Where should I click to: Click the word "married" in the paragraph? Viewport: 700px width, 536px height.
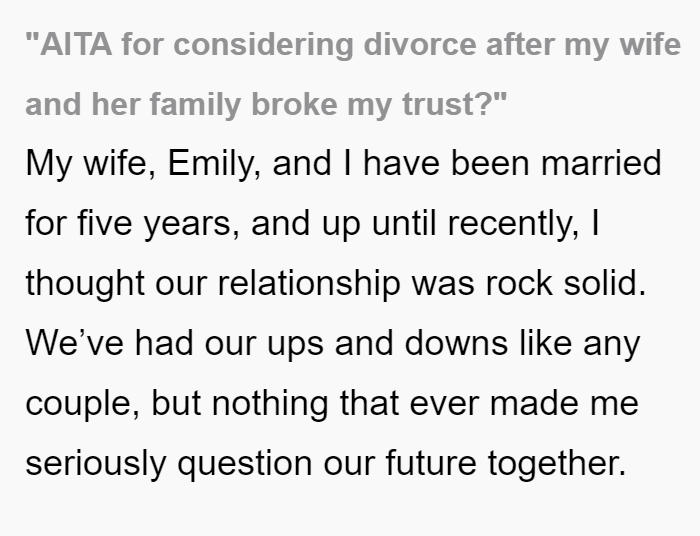pos(601,163)
